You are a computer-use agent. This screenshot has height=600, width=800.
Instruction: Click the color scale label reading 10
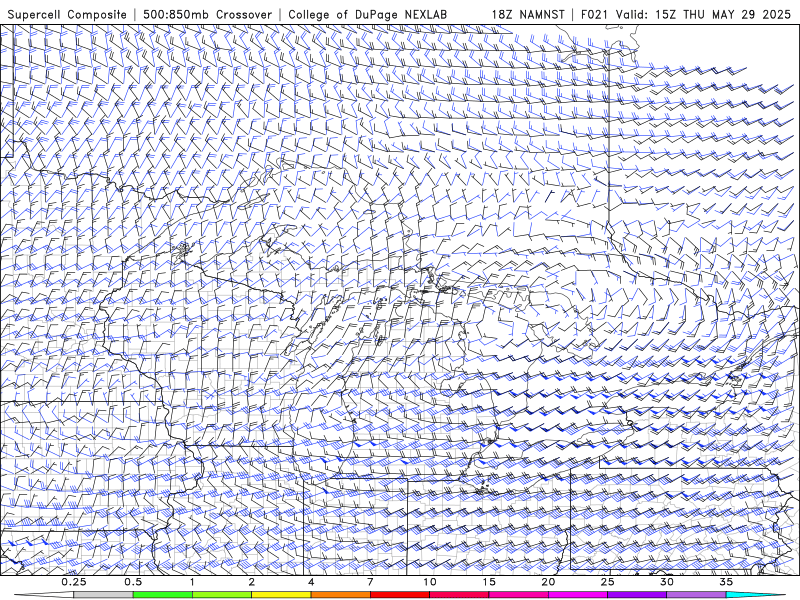tap(430, 582)
